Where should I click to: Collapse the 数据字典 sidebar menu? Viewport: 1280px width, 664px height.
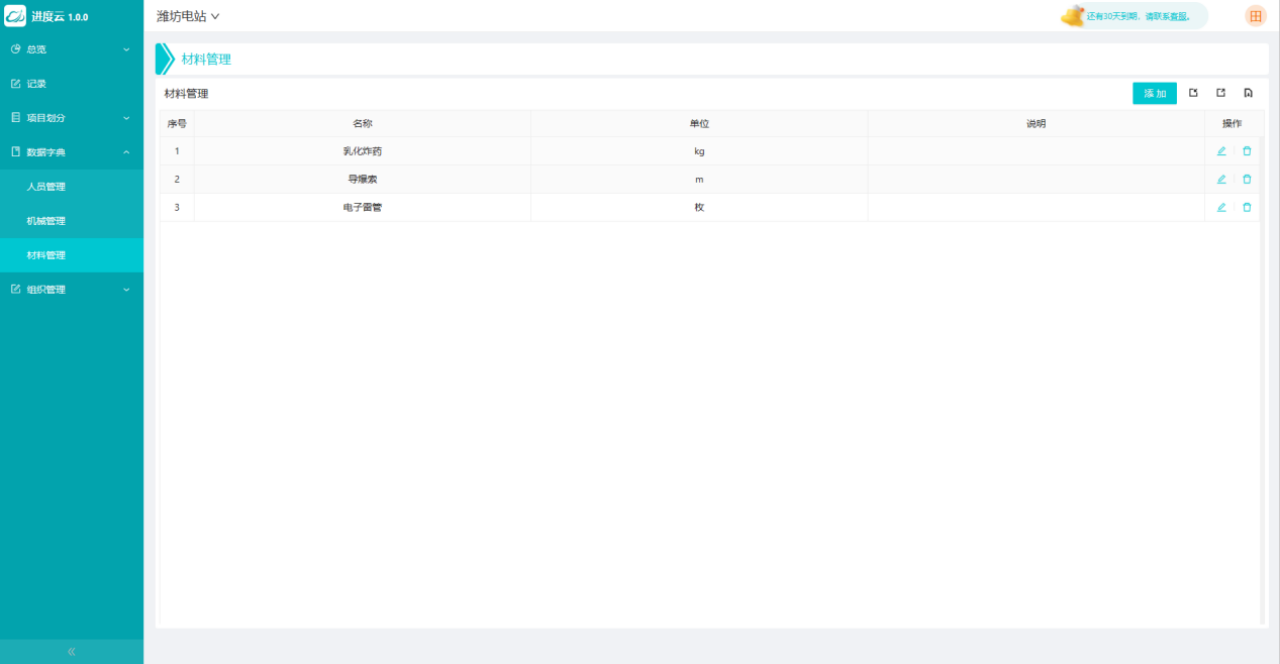click(x=71, y=152)
